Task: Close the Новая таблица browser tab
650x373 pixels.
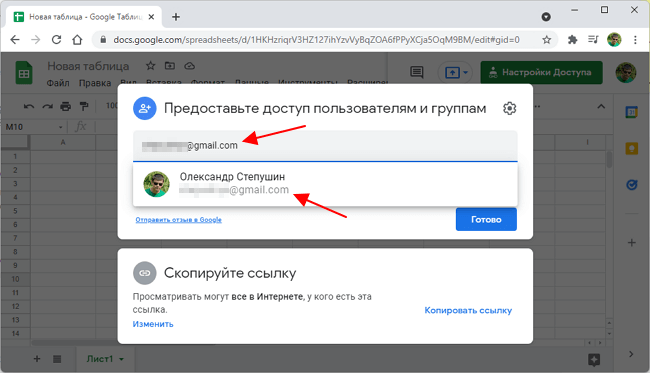Action: click(x=151, y=17)
